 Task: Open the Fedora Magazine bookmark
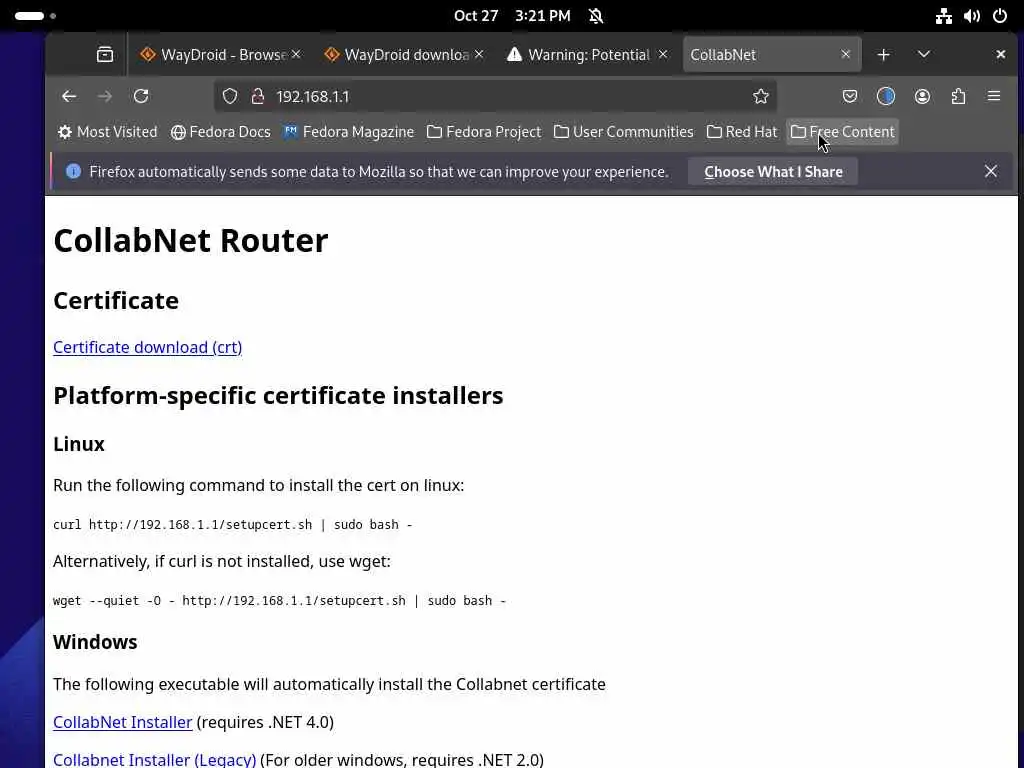click(x=349, y=132)
